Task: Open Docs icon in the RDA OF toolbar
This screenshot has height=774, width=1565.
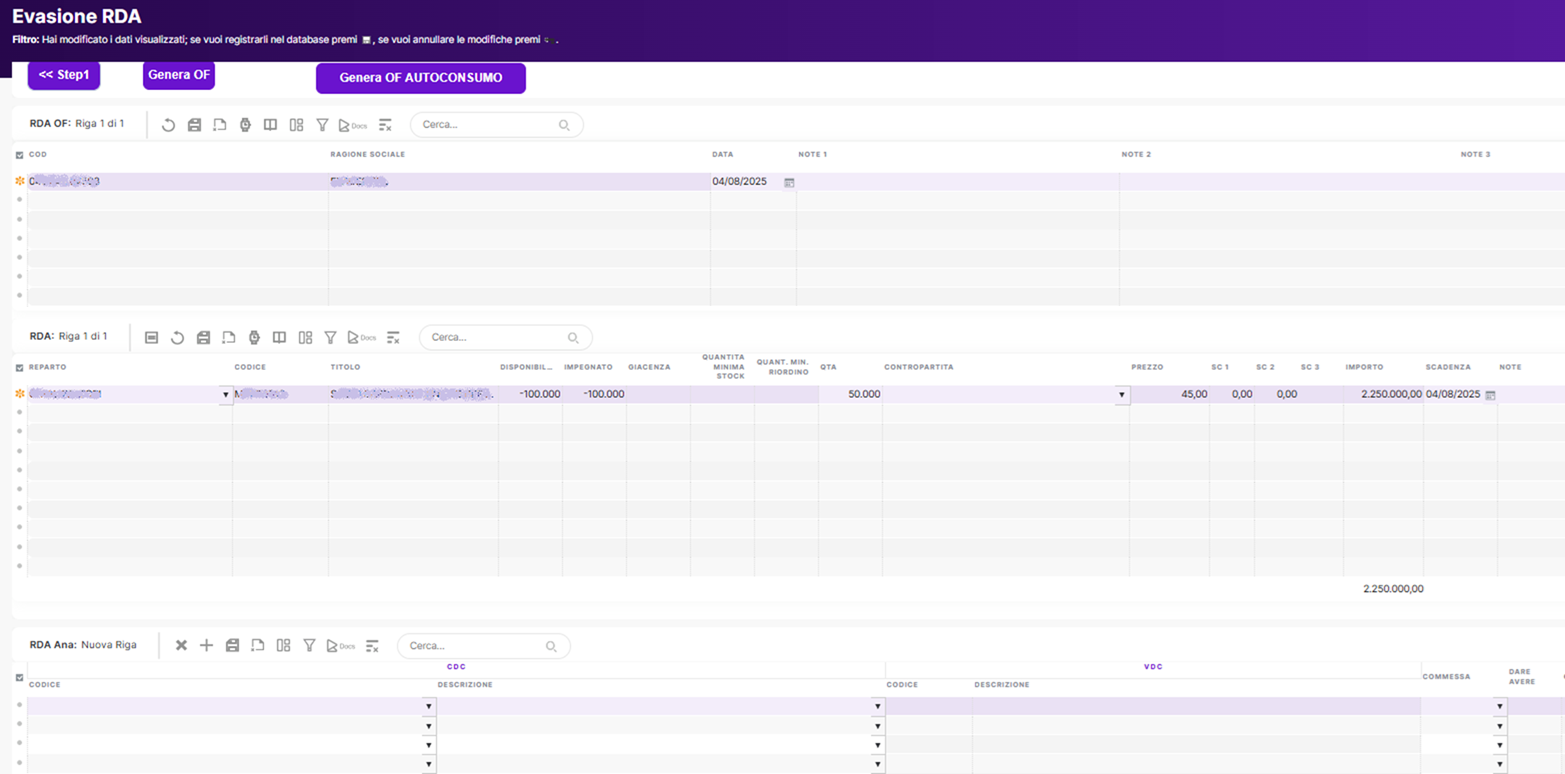Action: pos(352,125)
